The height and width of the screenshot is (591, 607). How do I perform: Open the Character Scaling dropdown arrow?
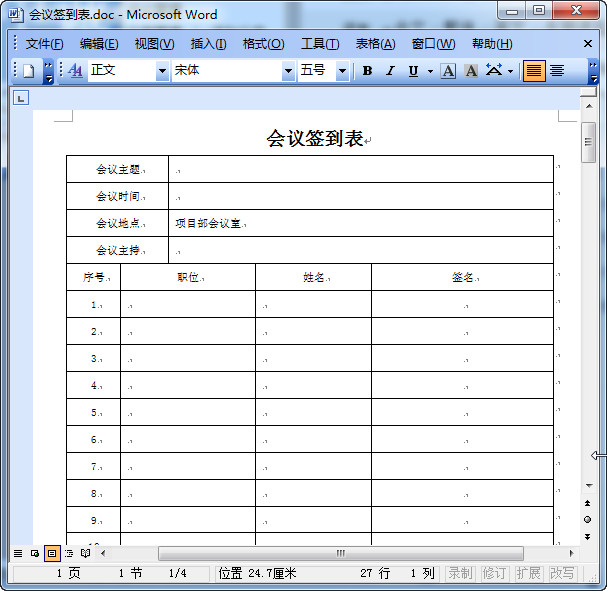click(510, 71)
